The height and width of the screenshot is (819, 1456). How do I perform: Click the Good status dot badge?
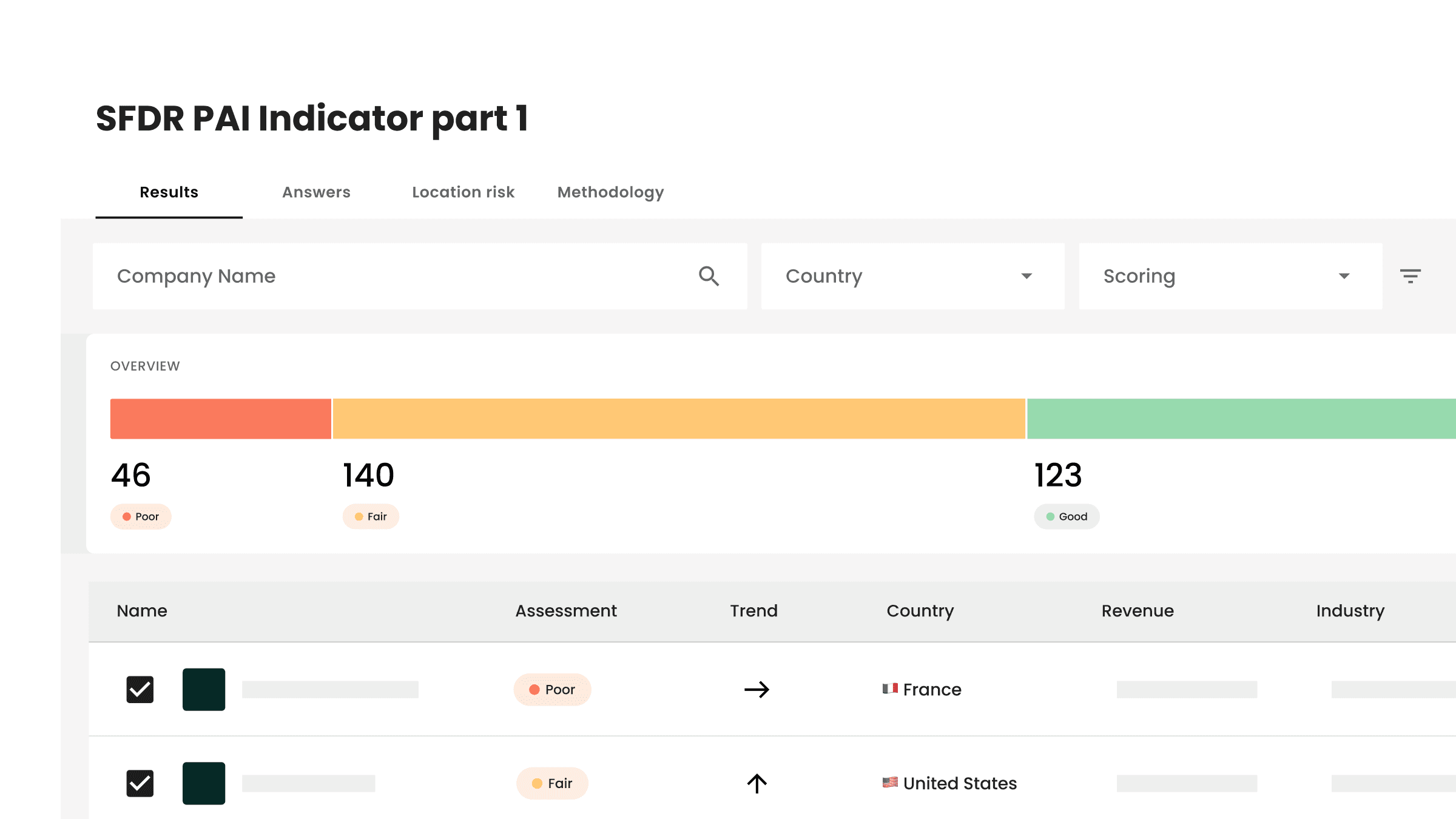[x=1066, y=516]
